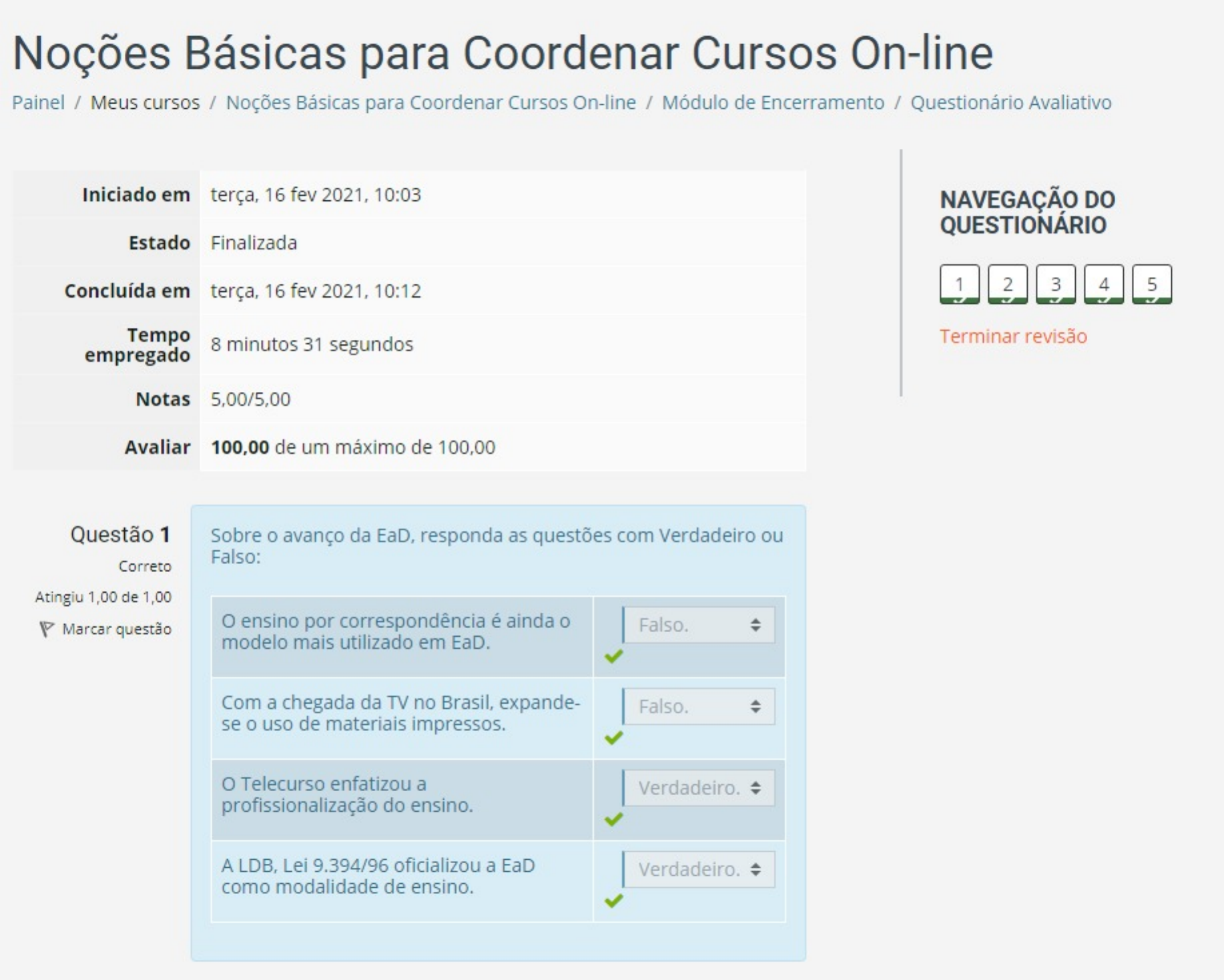Click green checkmark for LDB statement
Viewport: 1224px width, 980px height.
613,901
